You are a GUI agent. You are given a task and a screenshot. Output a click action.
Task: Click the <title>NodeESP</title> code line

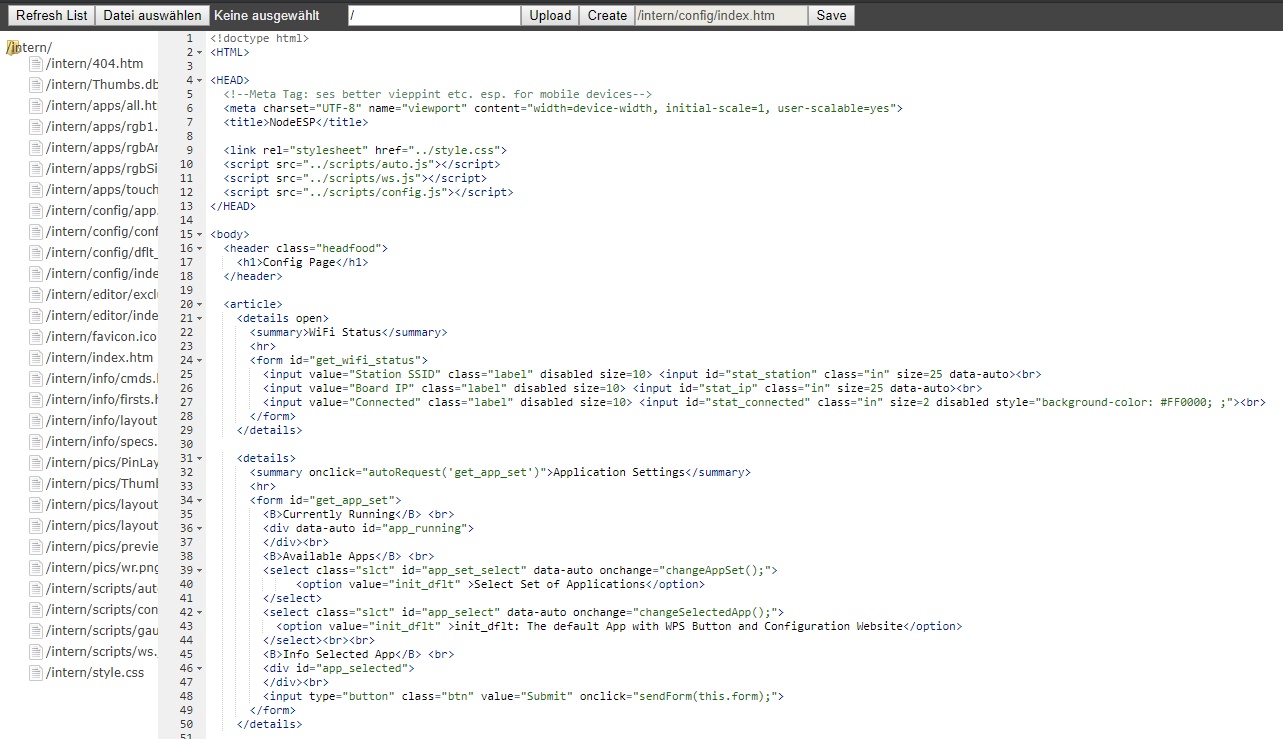pos(295,122)
